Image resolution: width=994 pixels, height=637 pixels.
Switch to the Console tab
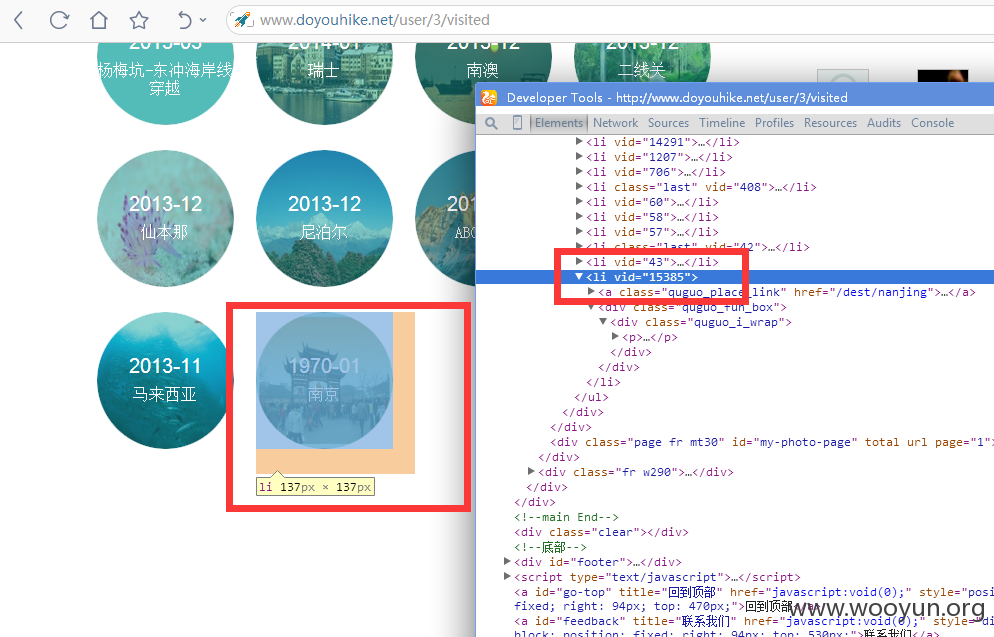click(x=933, y=123)
